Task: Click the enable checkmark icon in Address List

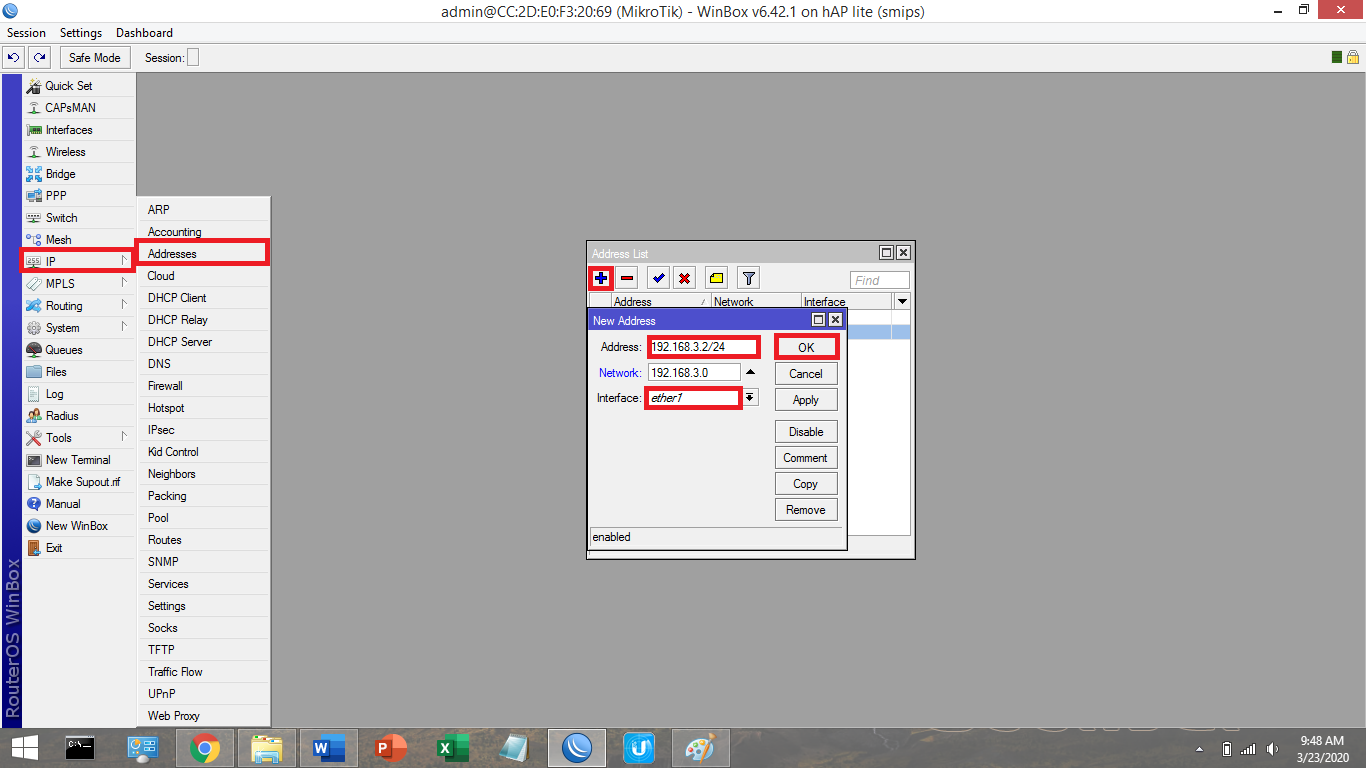Action: point(658,278)
